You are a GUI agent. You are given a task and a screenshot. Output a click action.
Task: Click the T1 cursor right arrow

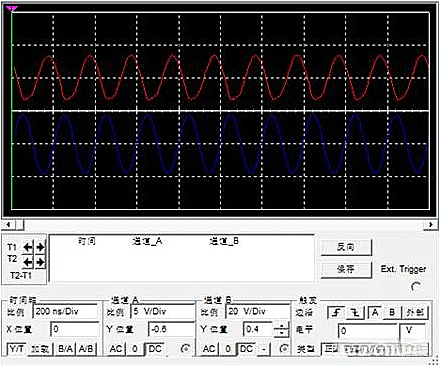coord(40,247)
